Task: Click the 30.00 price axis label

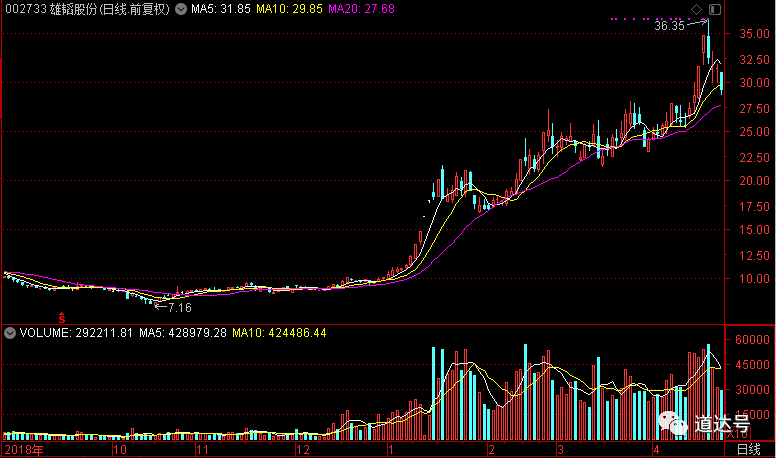Action: click(x=754, y=83)
